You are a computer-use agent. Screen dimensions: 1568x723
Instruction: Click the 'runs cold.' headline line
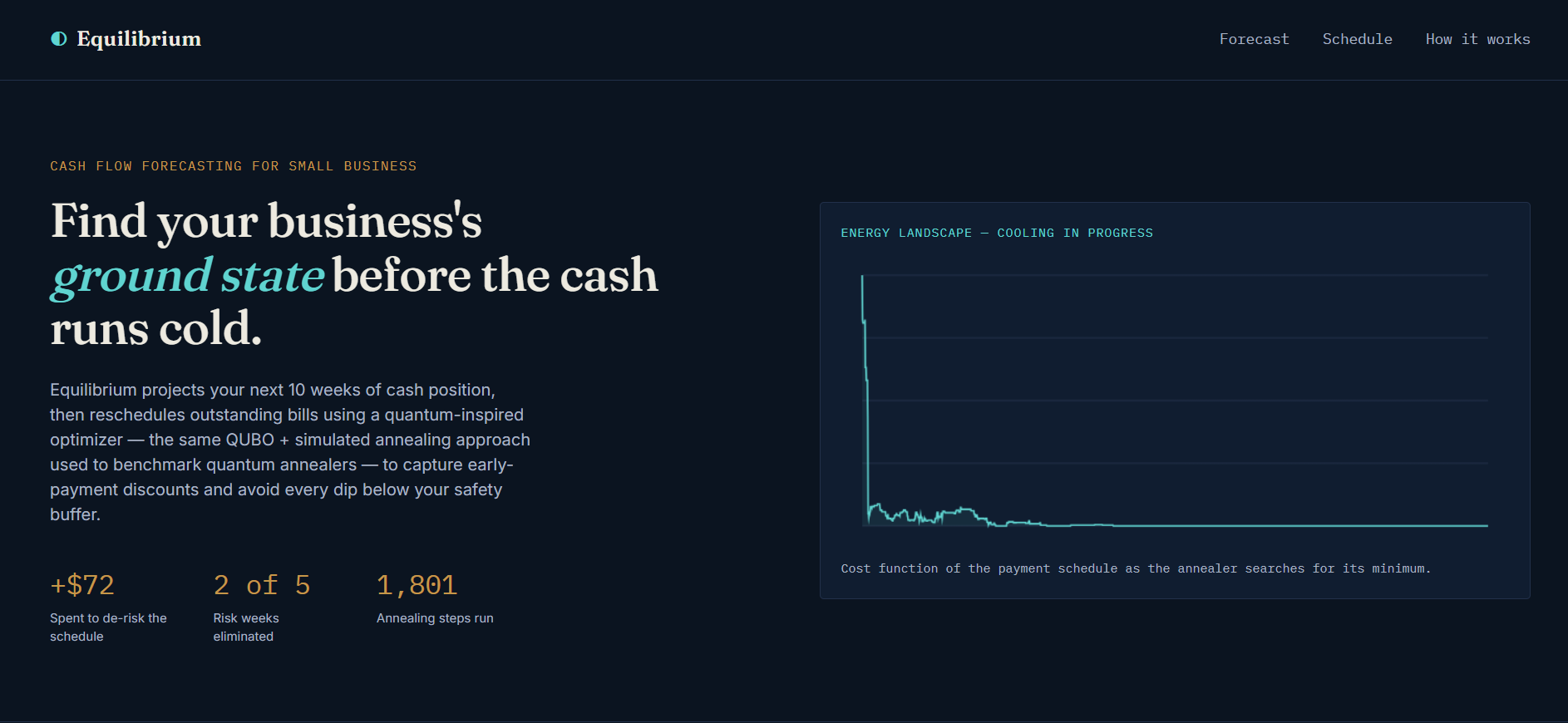pos(156,329)
